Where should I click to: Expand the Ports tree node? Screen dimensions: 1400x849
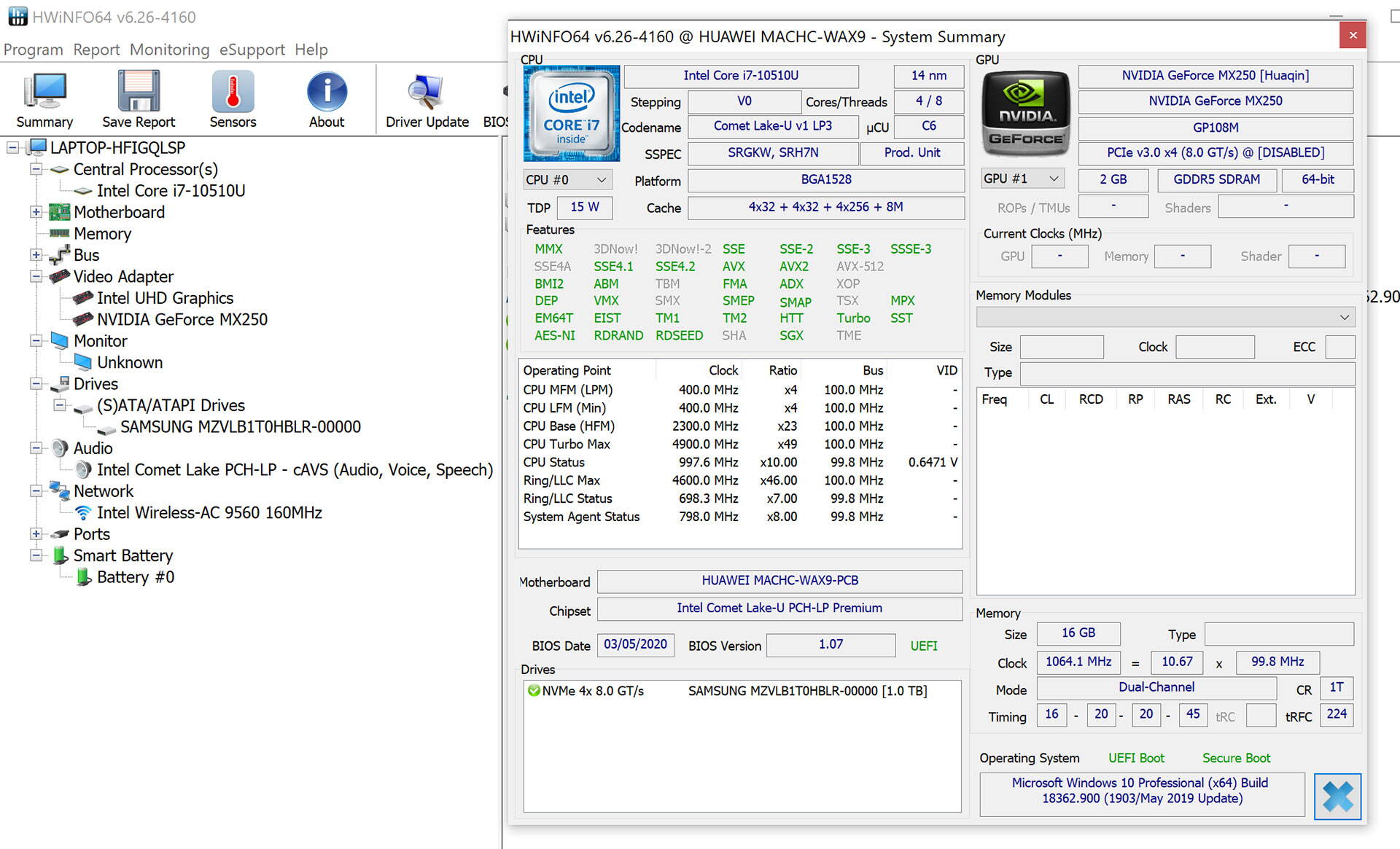(36, 534)
